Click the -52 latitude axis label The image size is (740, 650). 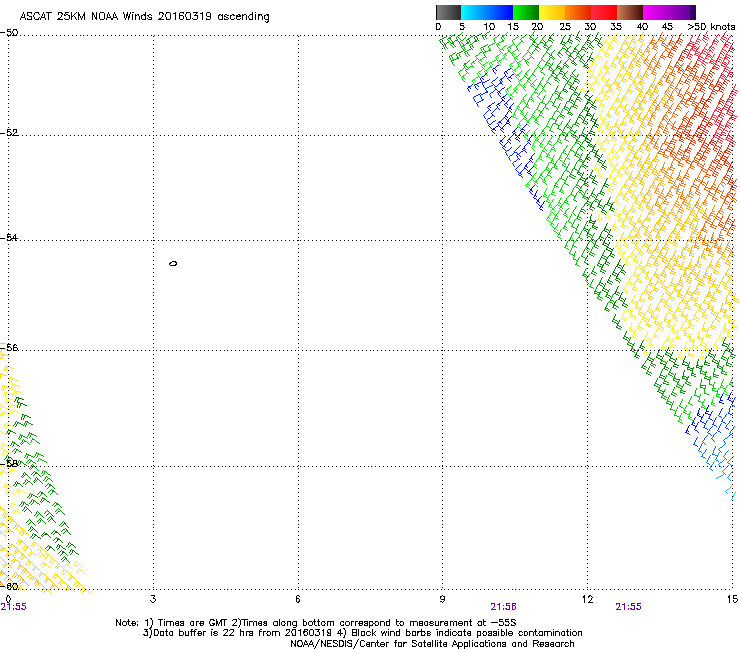point(9,133)
